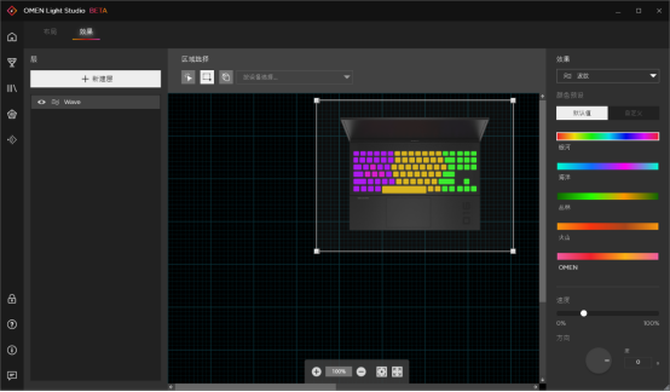This screenshot has height=392, width=670.
Task: Open the device selection dropdown
Action: 294,77
